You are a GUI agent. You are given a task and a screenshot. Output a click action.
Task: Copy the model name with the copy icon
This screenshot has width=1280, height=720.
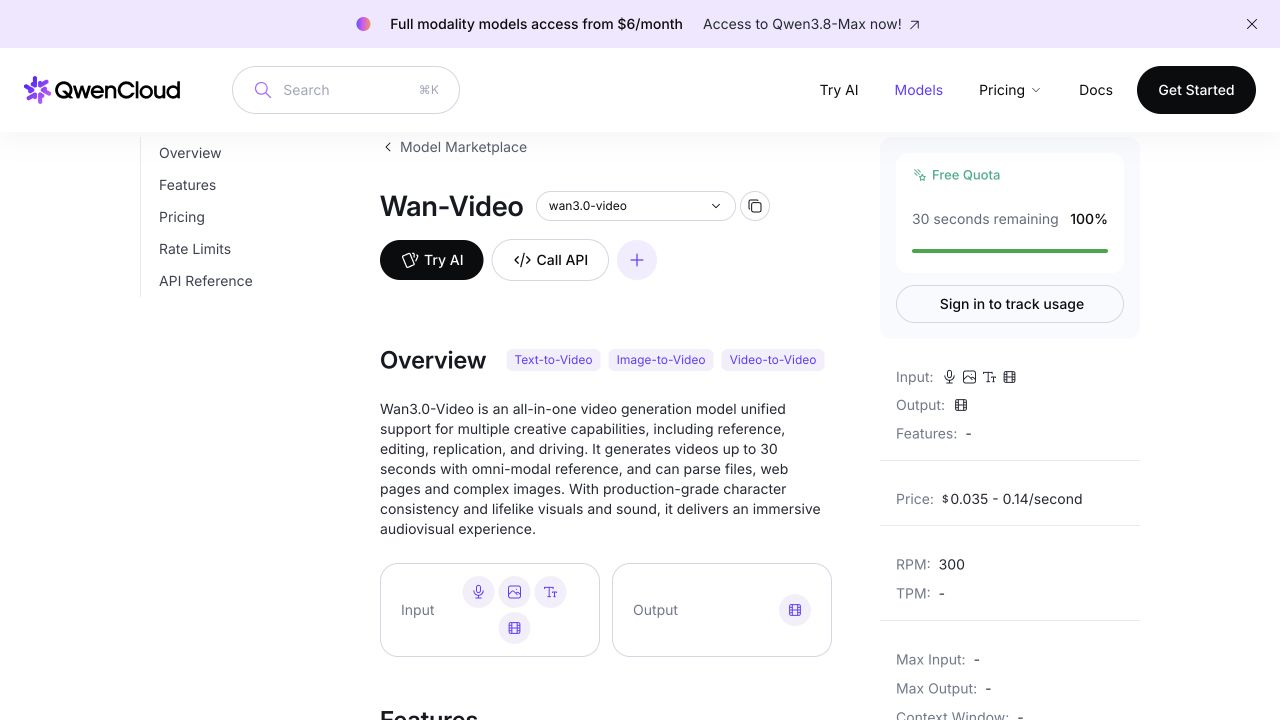point(755,206)
